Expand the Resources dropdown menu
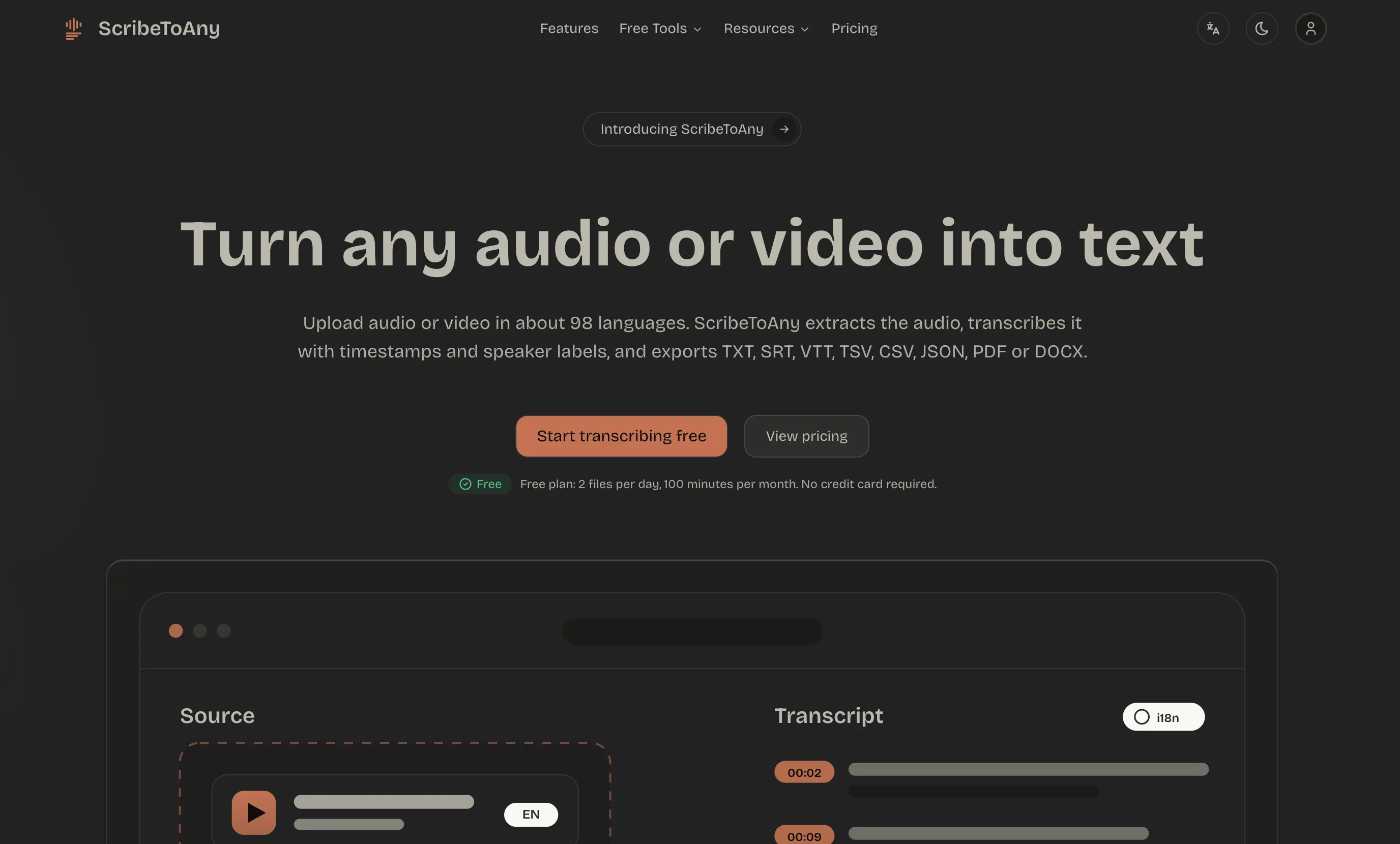1400x844 pixels. coord(766,28)
